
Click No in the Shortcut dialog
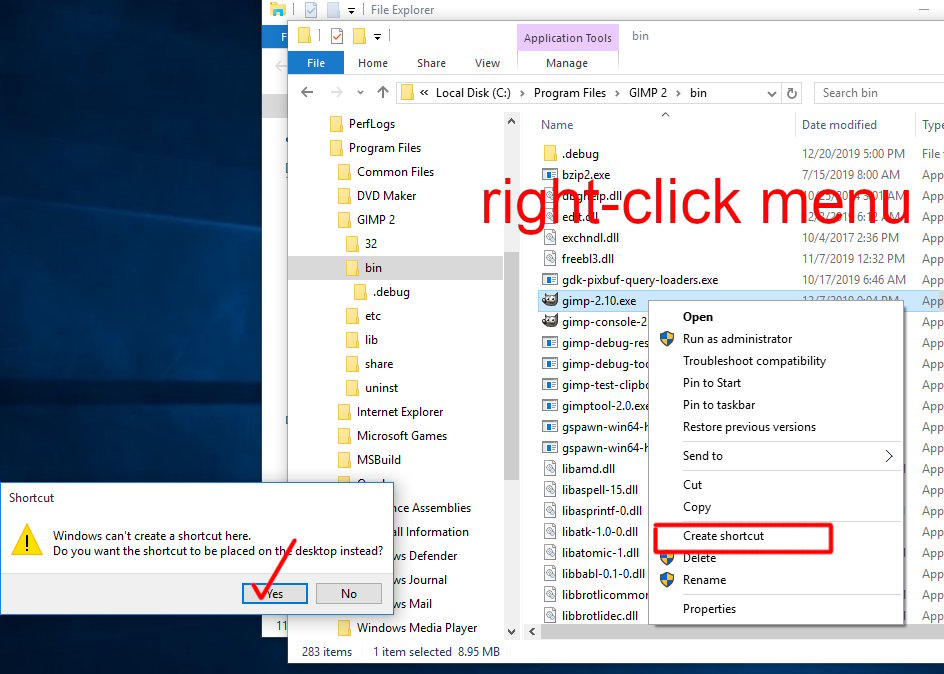pyautogui.click(x=349, y=594)
